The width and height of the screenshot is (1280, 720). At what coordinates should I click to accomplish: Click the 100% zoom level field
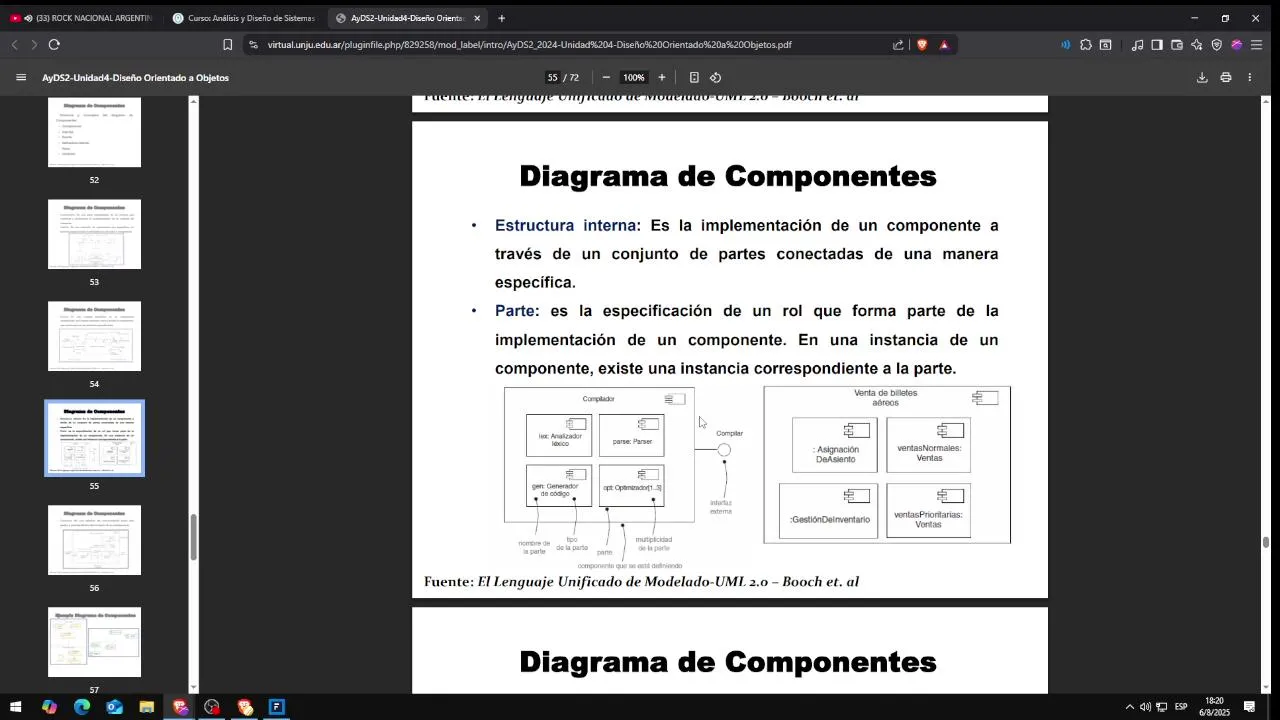[634, 77]
